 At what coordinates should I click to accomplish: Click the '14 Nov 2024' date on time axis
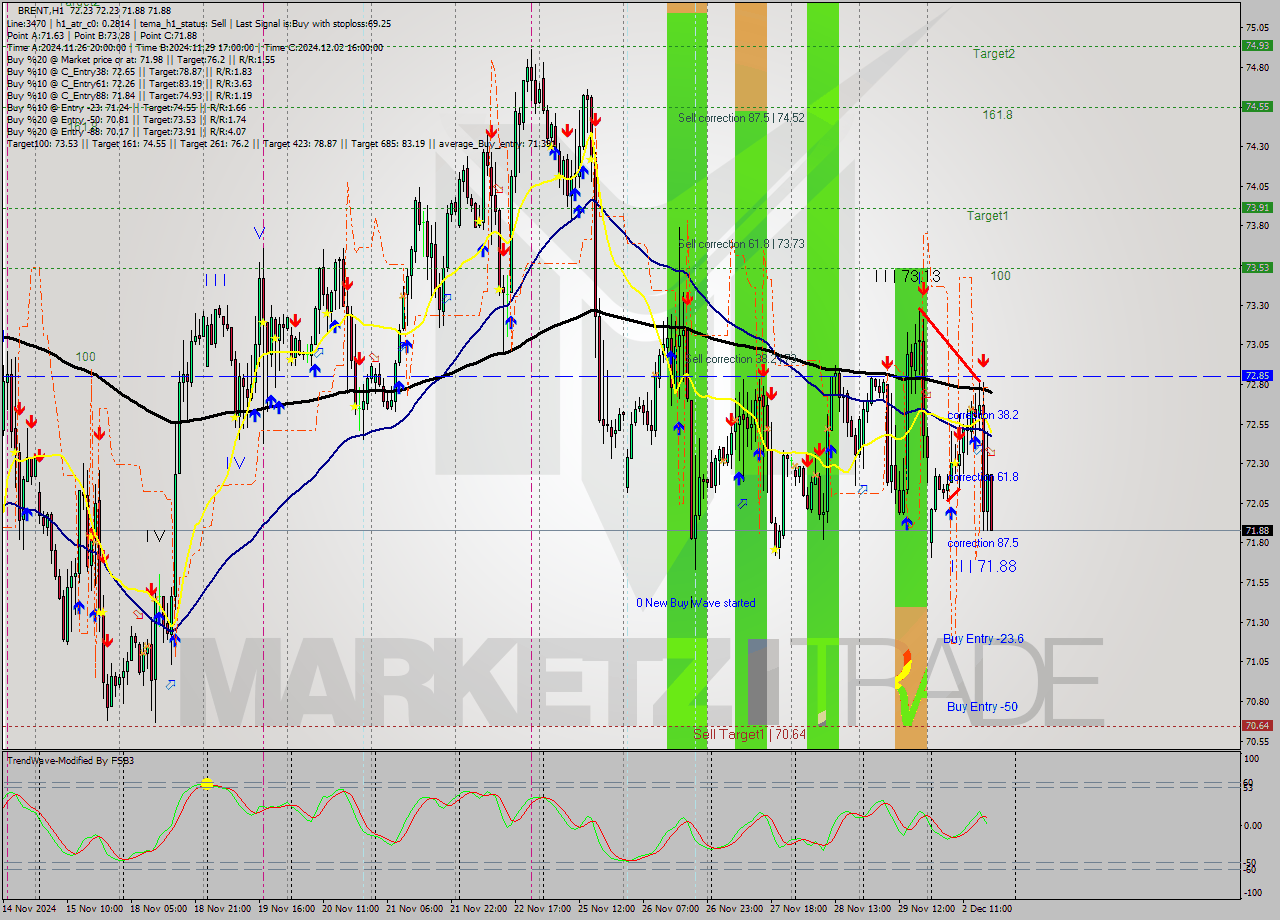31,909
